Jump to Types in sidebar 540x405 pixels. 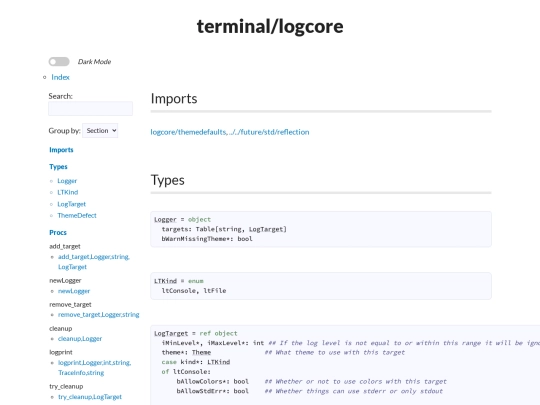[58, 167]
